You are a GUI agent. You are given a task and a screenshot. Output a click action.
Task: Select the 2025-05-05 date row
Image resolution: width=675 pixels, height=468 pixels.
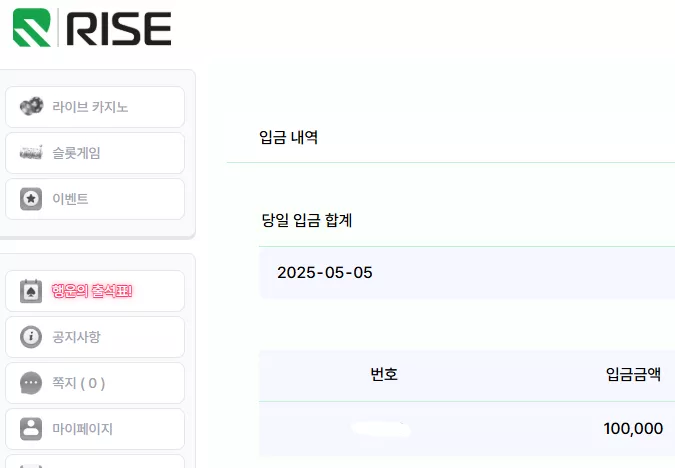tap(467, 273)
